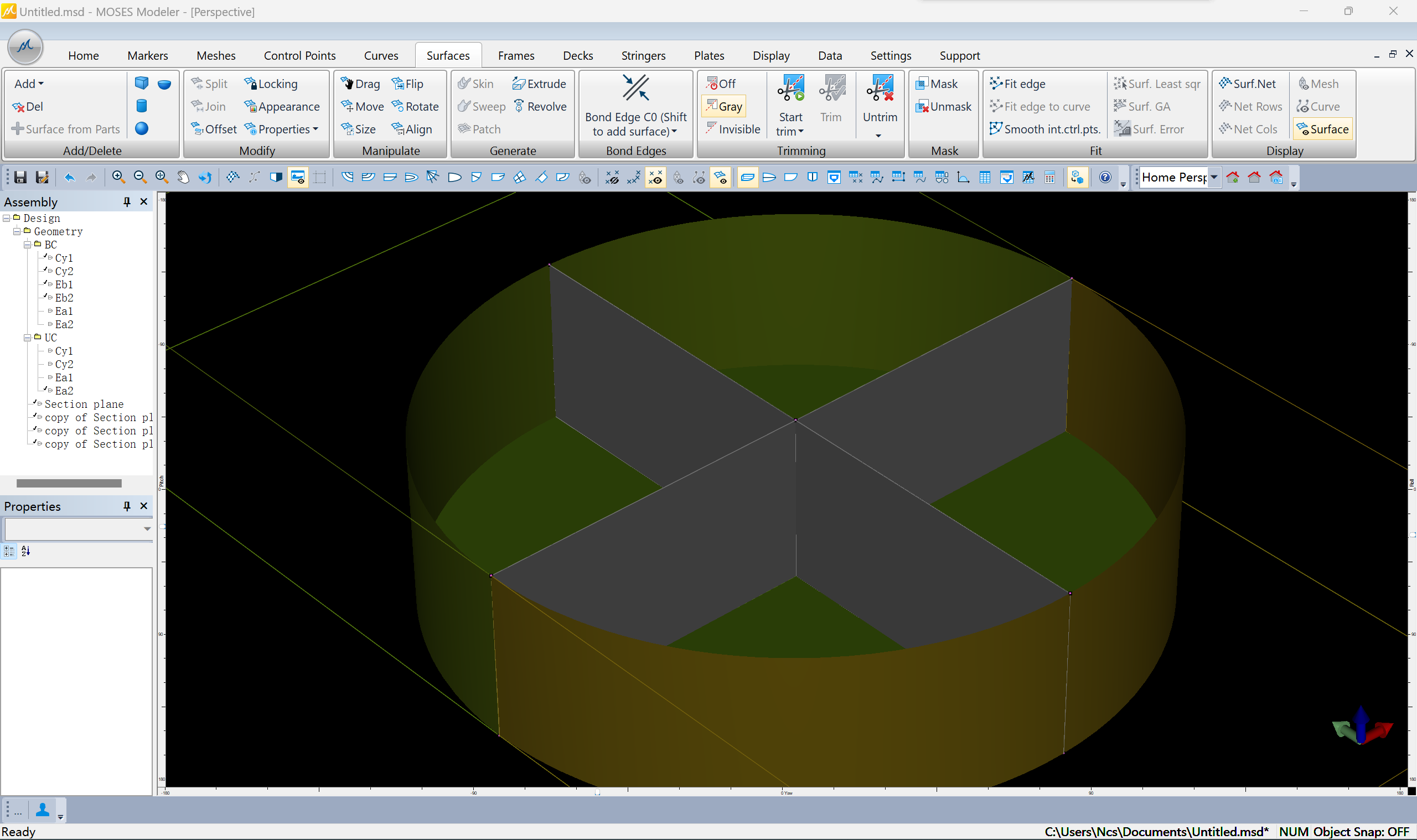
Task: Open the Add surface dropdown
Action: [x=29, y=84]
